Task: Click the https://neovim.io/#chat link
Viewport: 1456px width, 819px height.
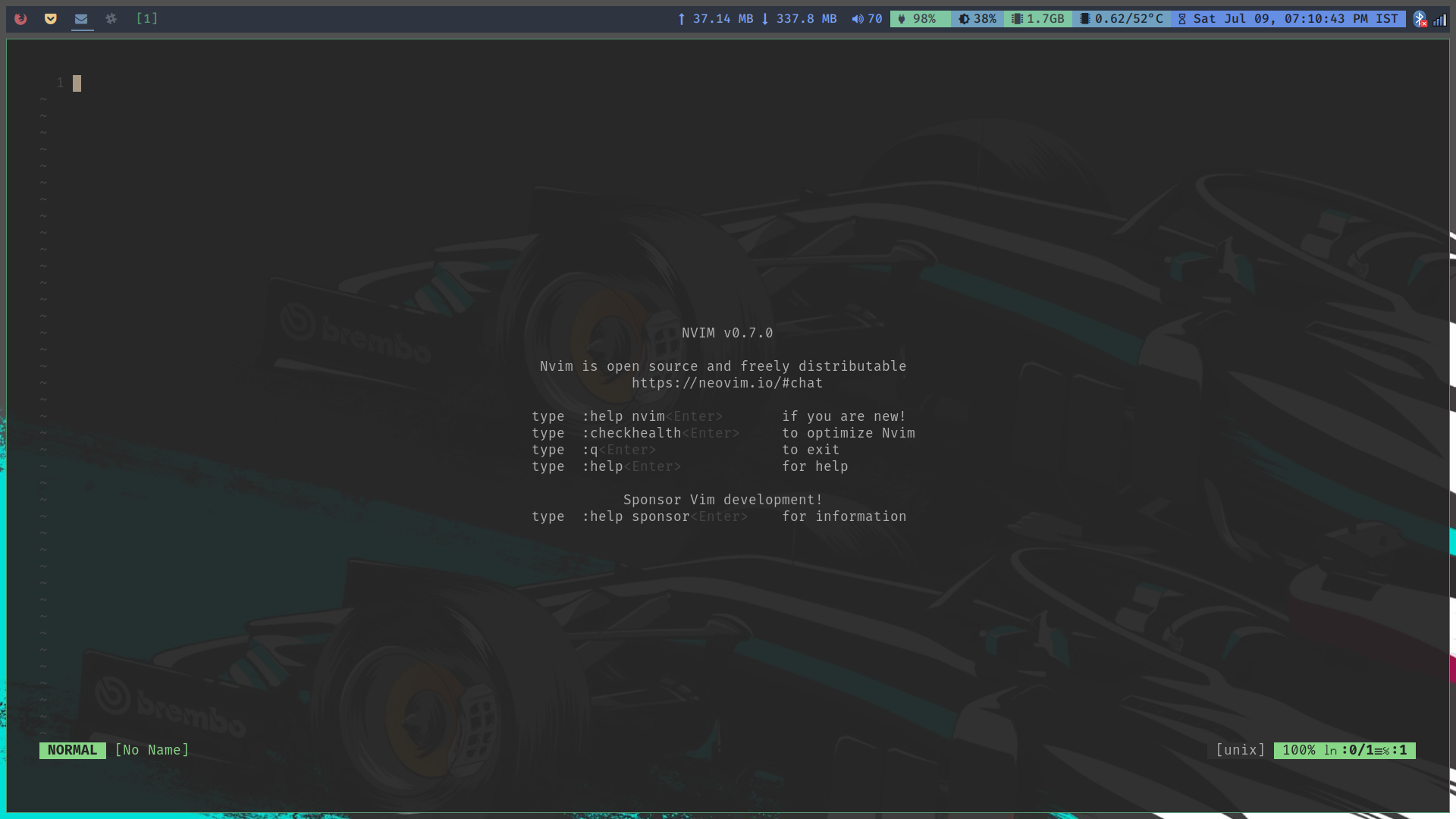Action: tap(727, 383)
